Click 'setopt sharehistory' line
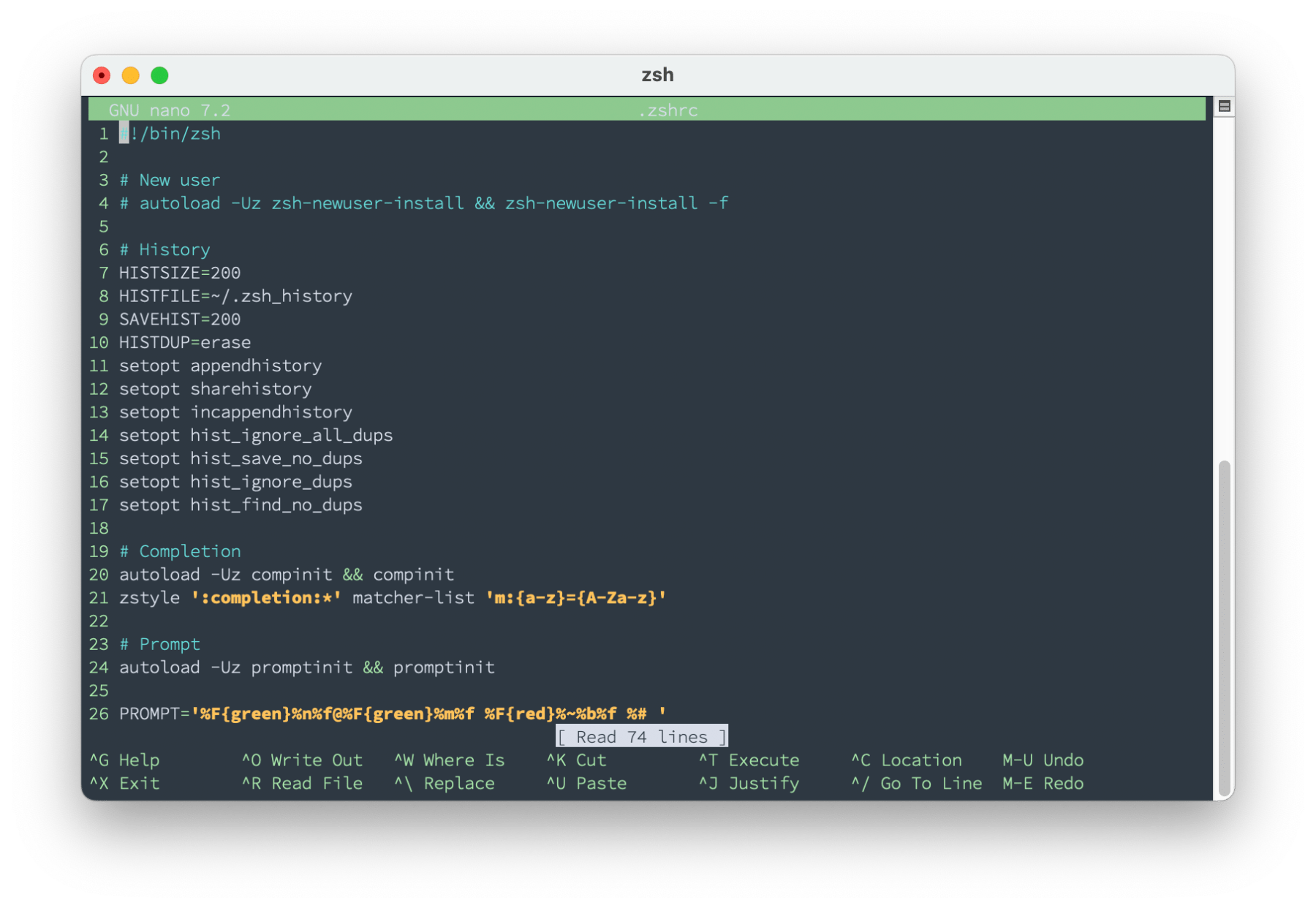This screenshot has height=908, width=1316. pyautogui.click(x=216, y=389)
